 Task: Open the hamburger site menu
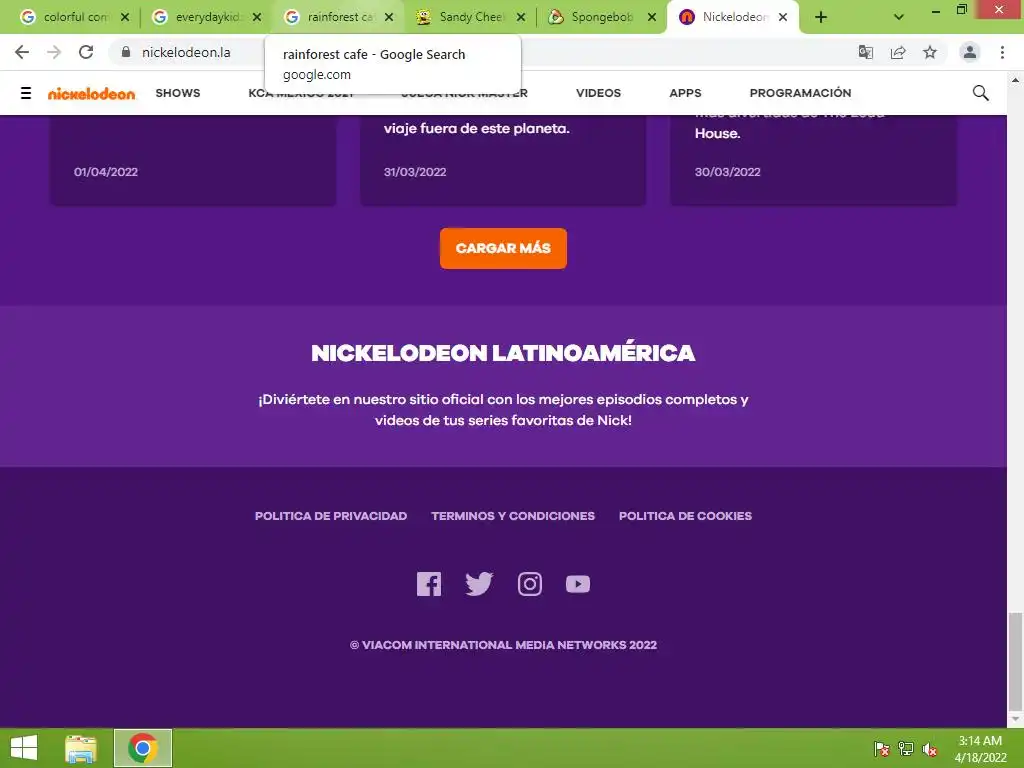point(26,93)
